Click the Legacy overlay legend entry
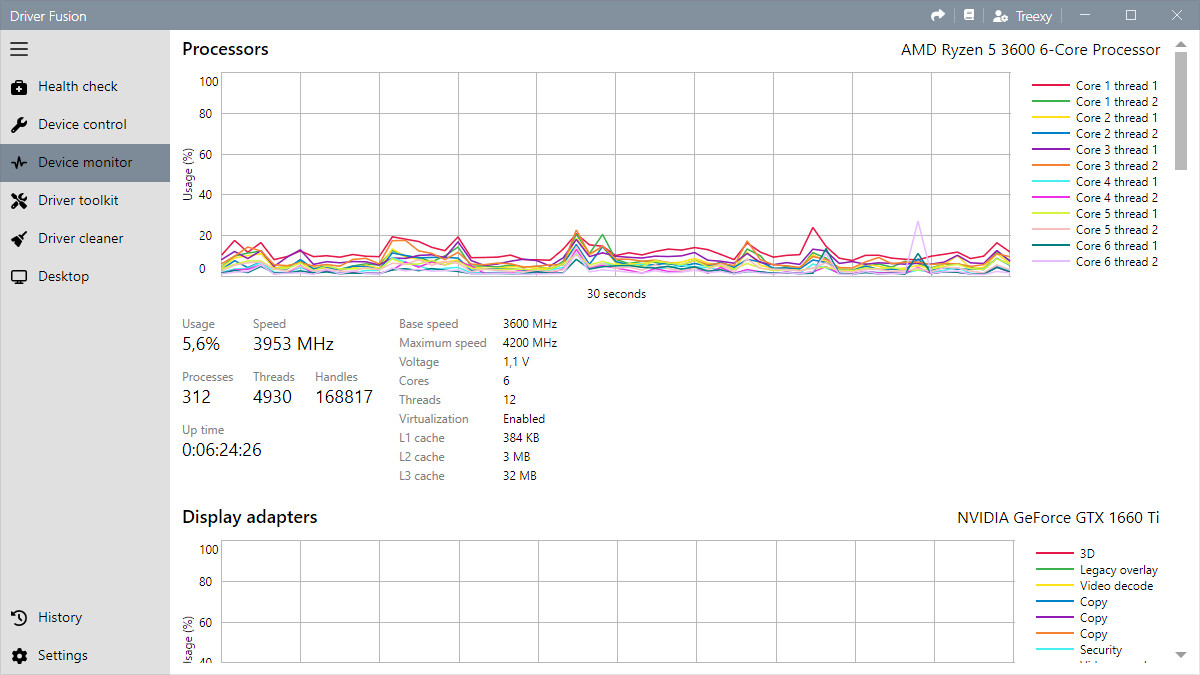 [1097, 570]
